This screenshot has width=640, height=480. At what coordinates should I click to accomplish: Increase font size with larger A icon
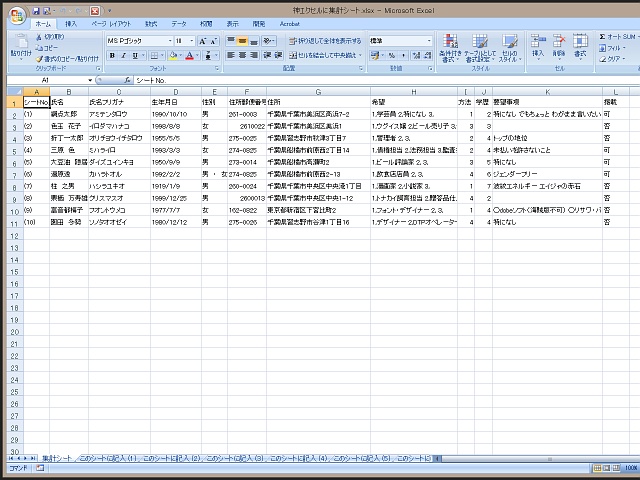203,41
